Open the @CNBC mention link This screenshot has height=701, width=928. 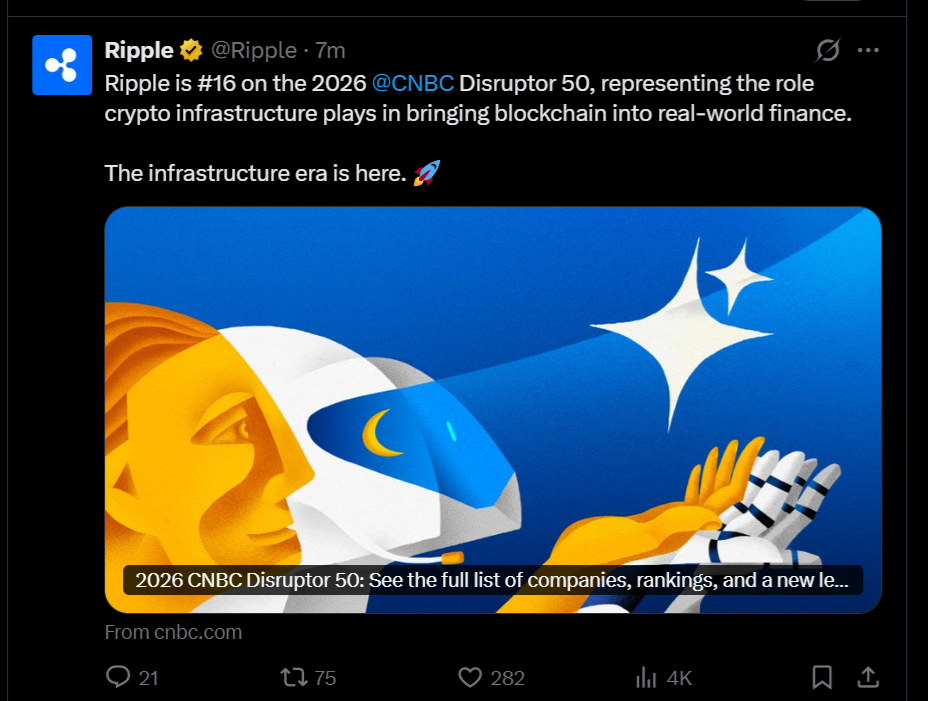413,83
